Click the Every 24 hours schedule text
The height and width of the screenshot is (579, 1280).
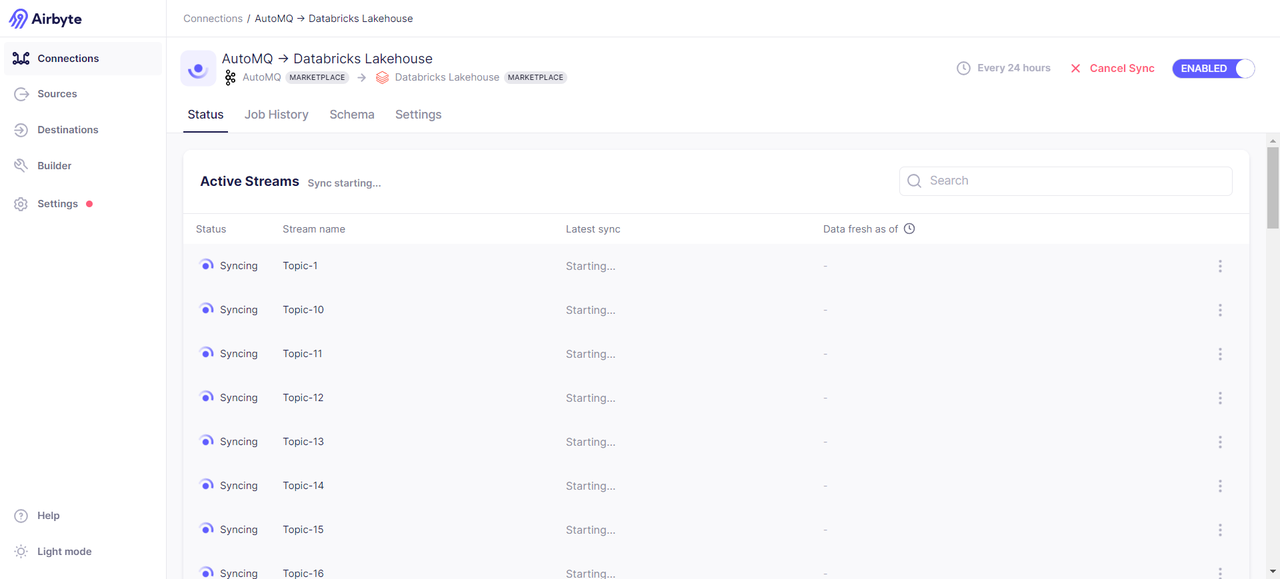pos(1014,68)
